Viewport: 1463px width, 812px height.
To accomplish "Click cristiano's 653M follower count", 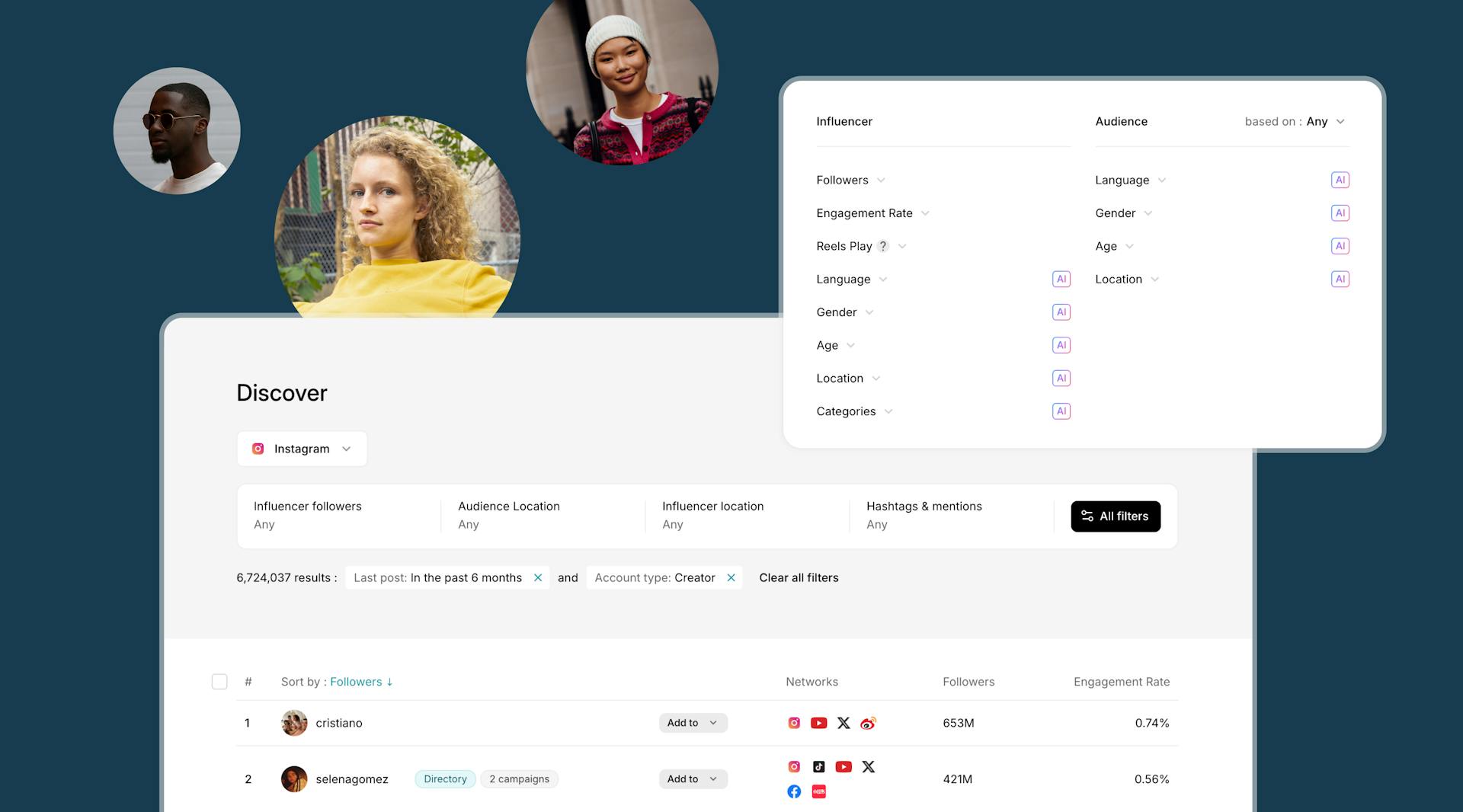I will point(959,723).
